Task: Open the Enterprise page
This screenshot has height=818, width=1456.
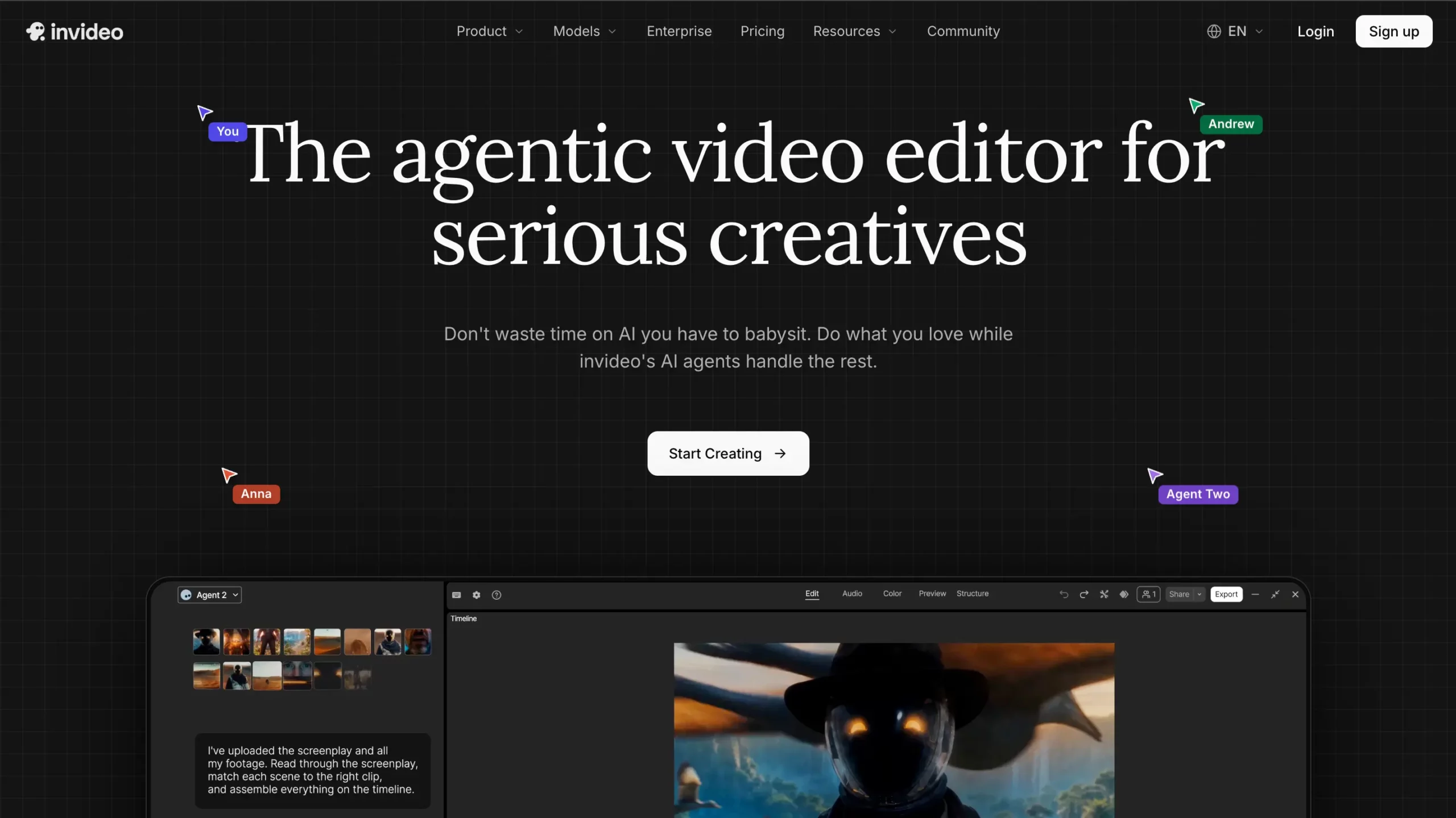Action: 679,31
